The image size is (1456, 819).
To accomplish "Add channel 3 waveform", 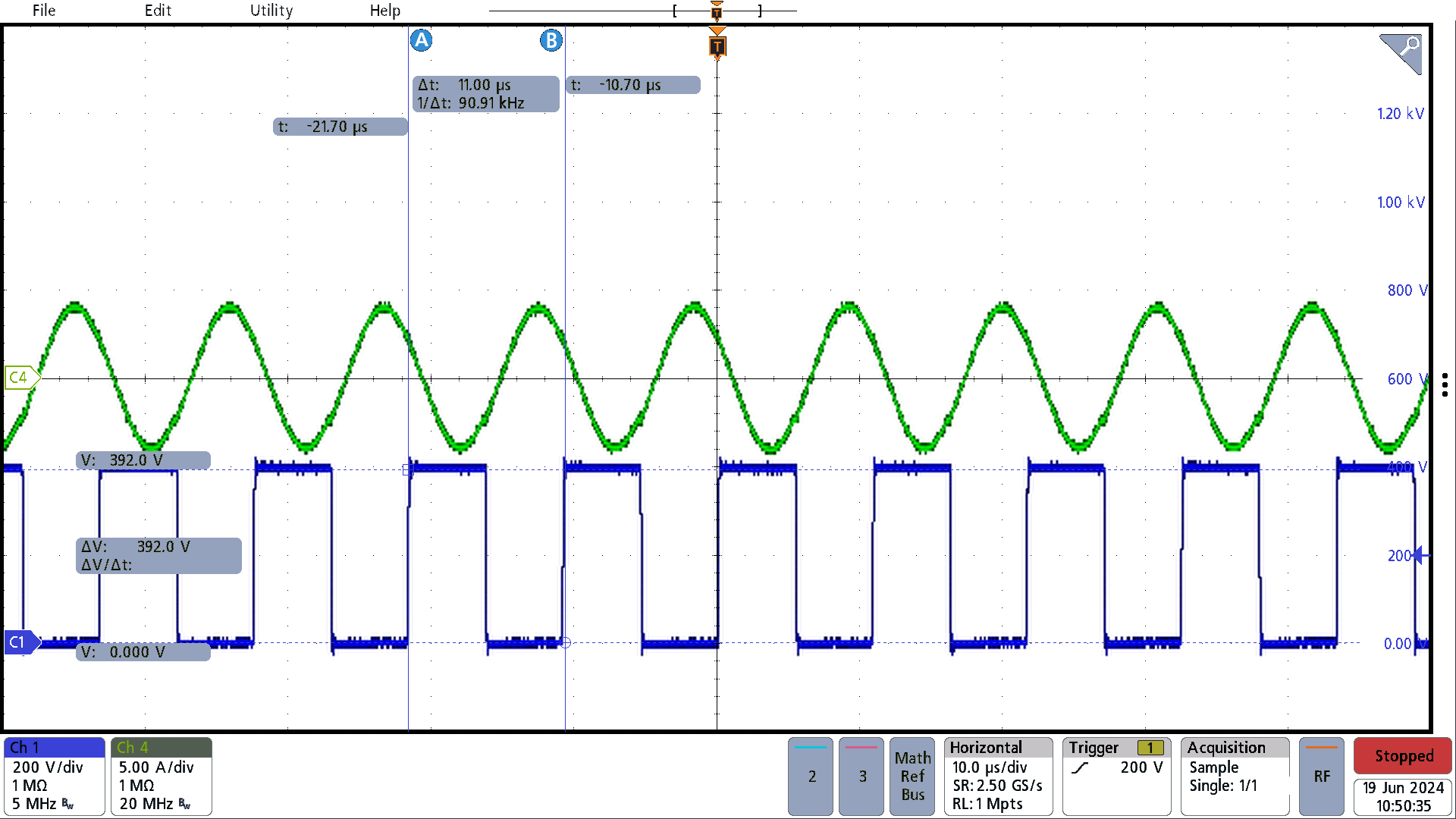I will click(x=861, y=776).
